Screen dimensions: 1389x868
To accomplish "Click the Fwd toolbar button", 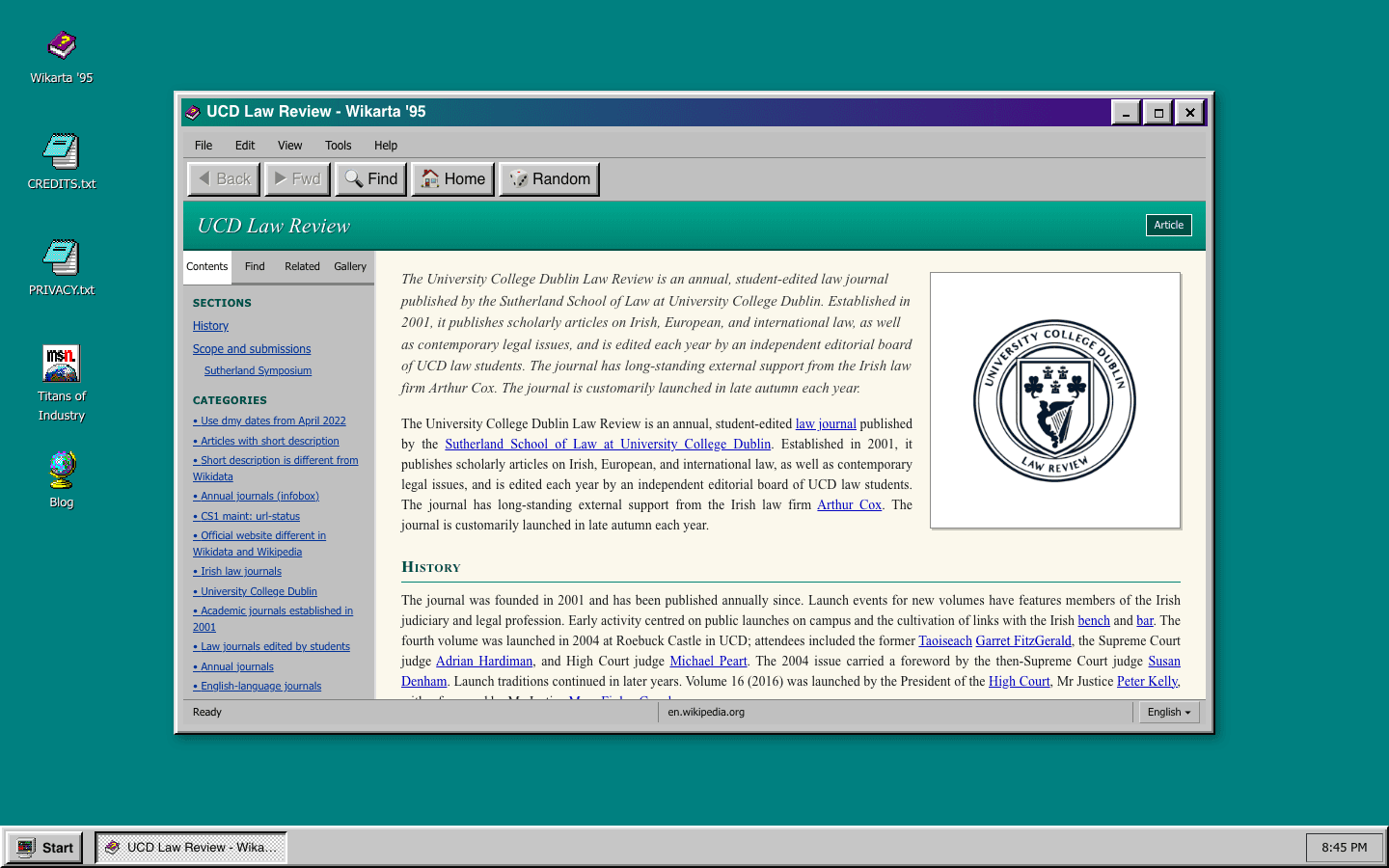I will 297,179.
